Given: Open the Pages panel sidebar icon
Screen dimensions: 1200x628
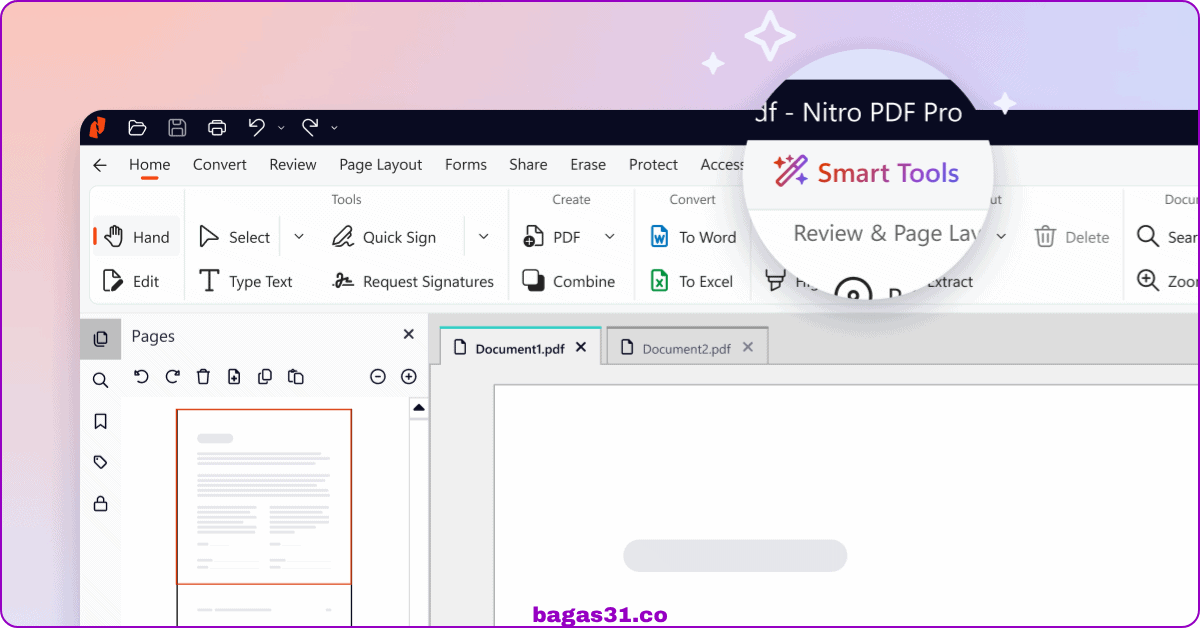Looking at the screenshot, I should coord(100,339).
